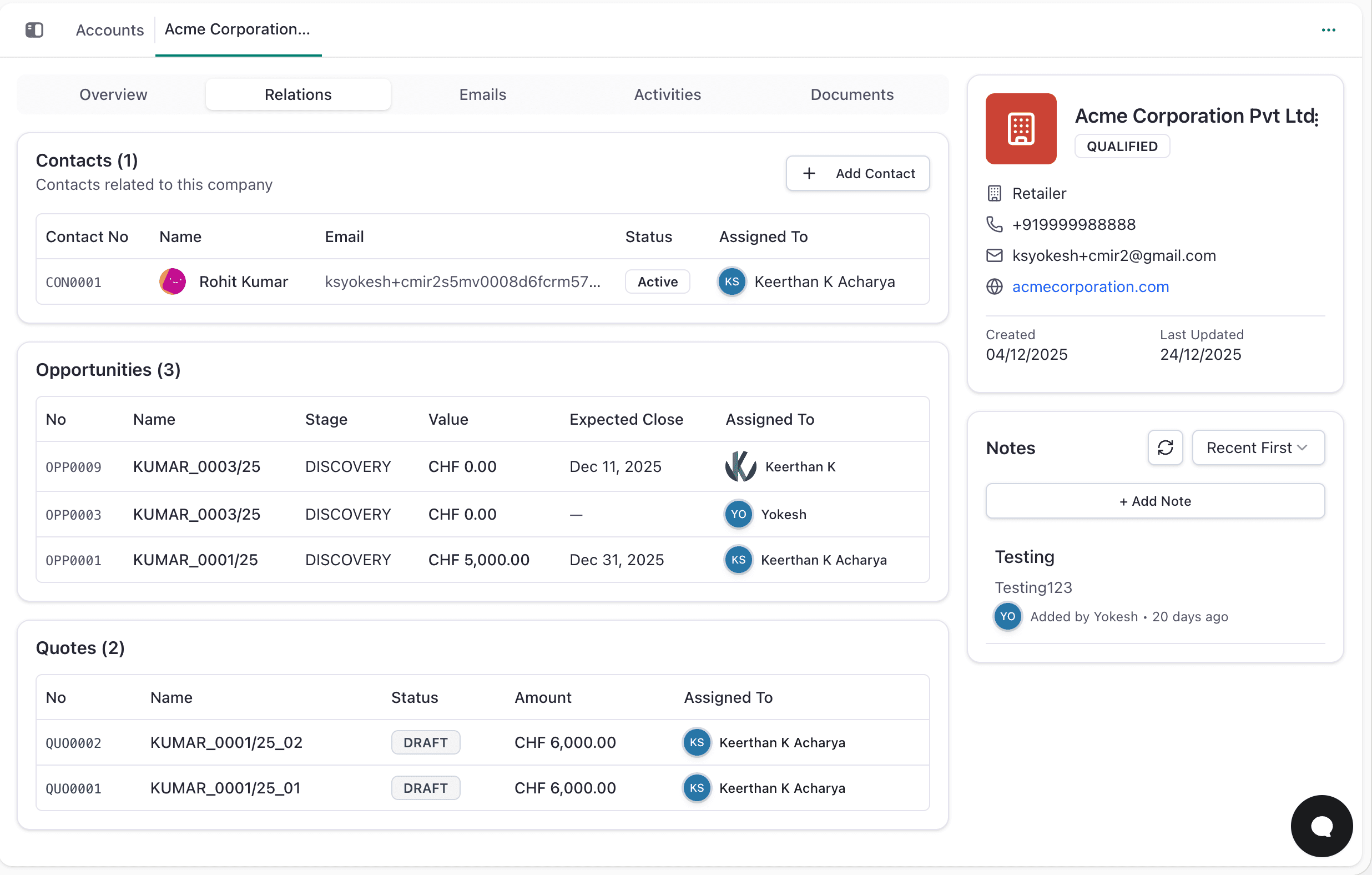
Task: Click the Add Contact button
Action: pos(857,173)
